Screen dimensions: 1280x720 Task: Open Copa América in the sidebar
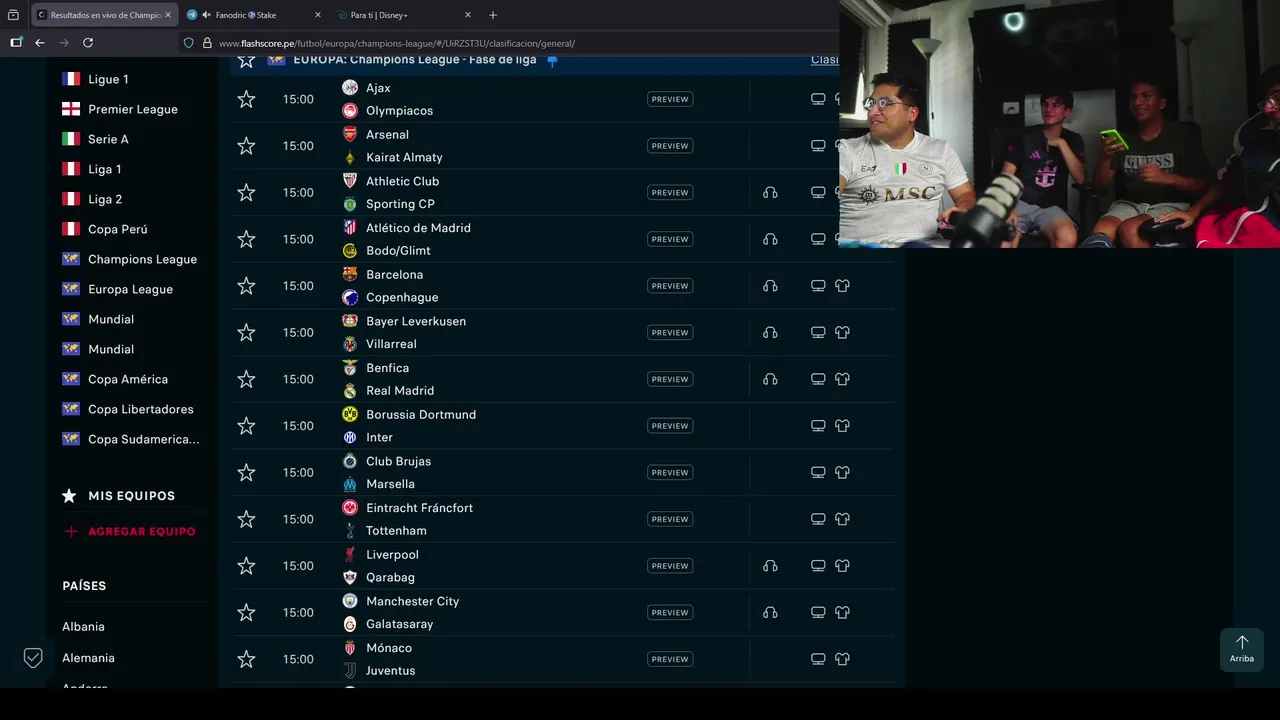click(x=127, y=379)
